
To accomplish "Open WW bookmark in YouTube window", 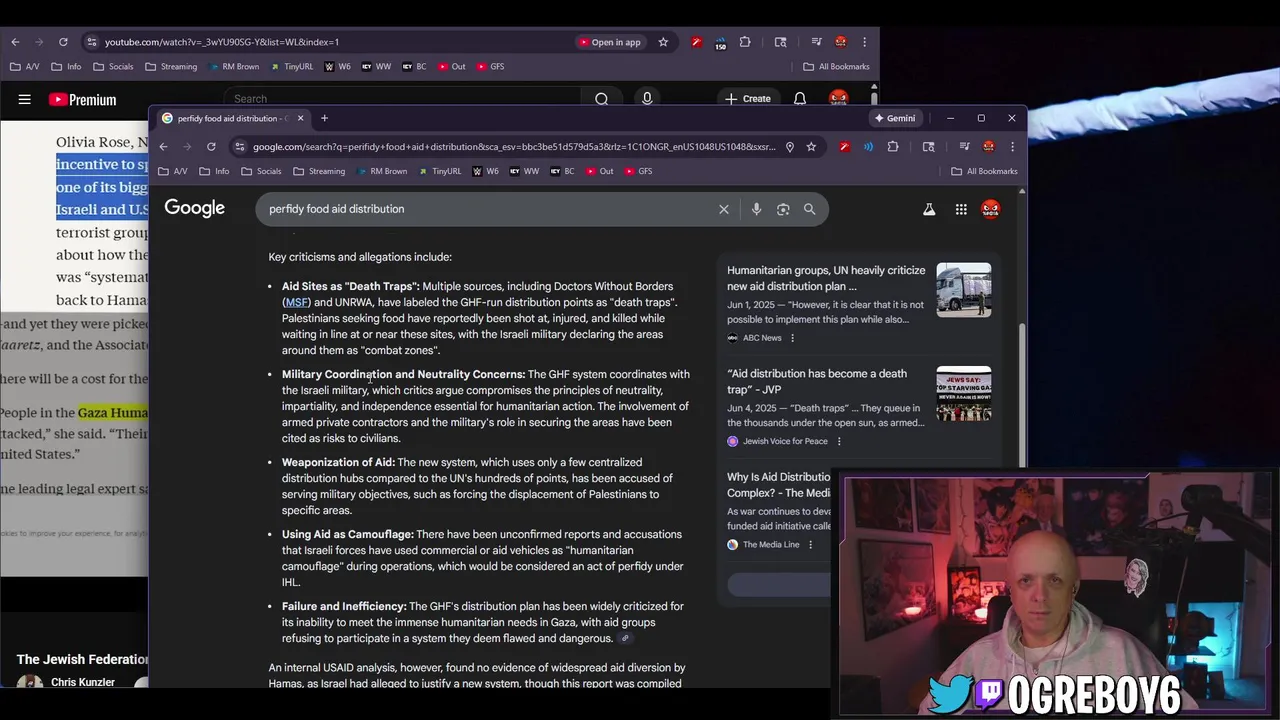I will tap(376, 67).
